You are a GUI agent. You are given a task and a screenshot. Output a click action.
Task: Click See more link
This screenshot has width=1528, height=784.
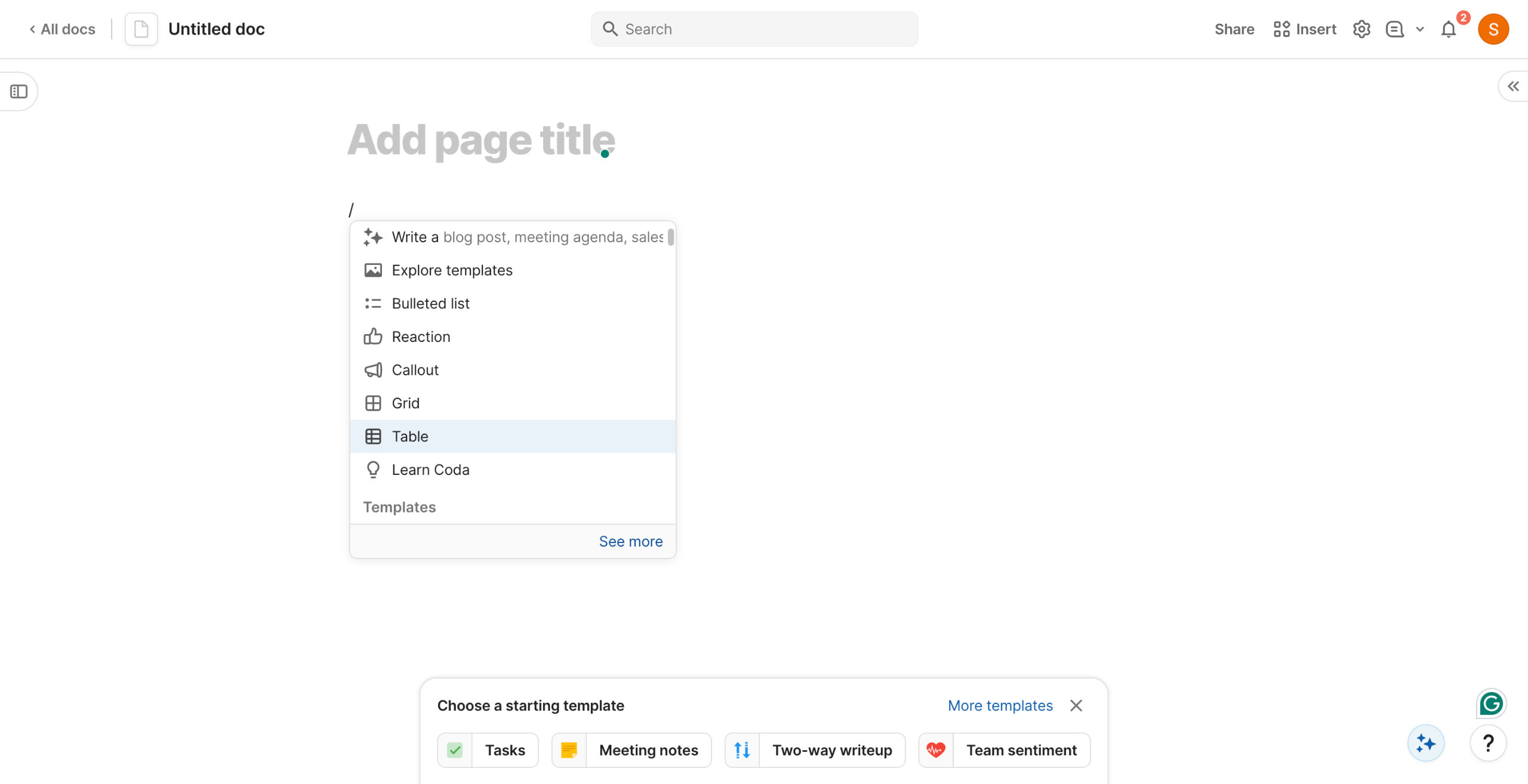tap(630, 541)
